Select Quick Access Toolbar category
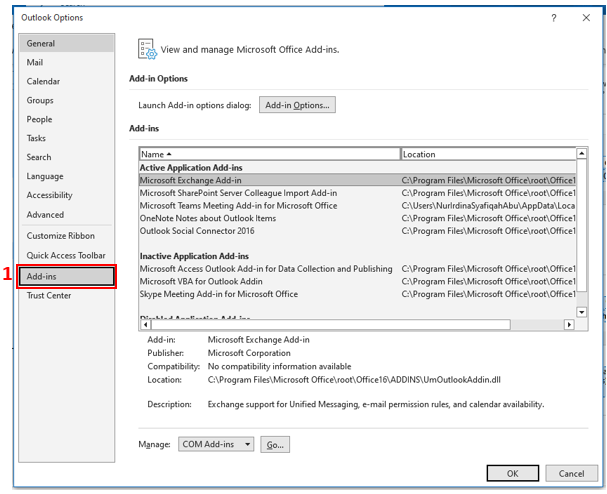This screenshot has height=494, width=607. tap(67, 256)
